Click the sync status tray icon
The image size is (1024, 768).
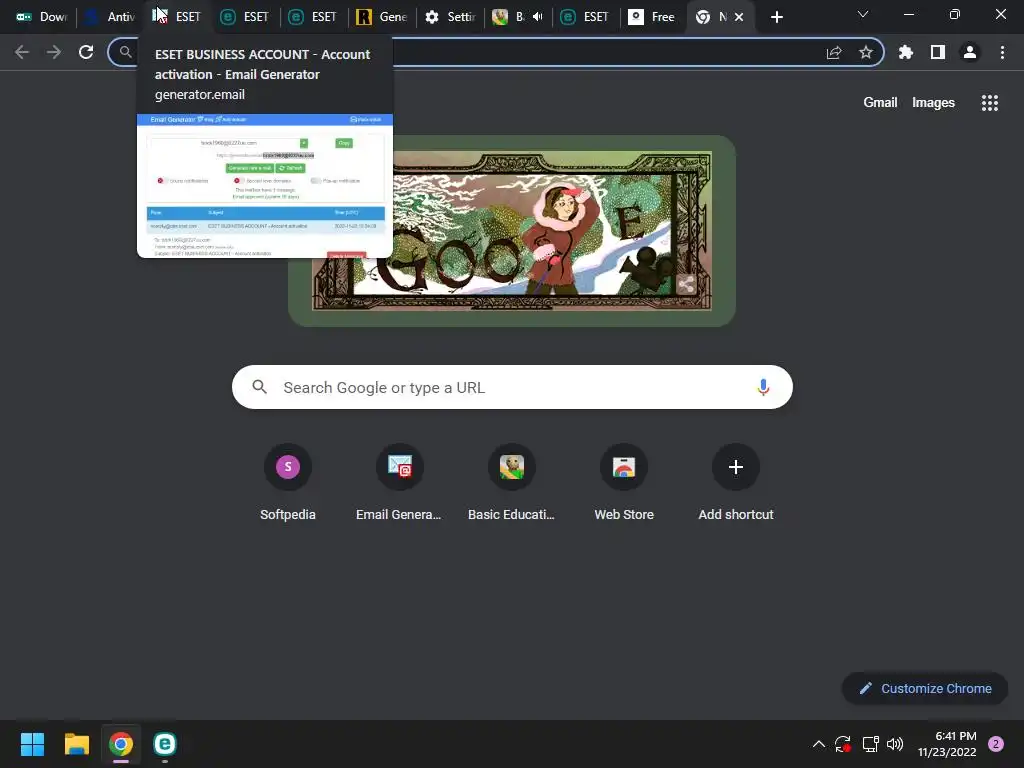842,744
